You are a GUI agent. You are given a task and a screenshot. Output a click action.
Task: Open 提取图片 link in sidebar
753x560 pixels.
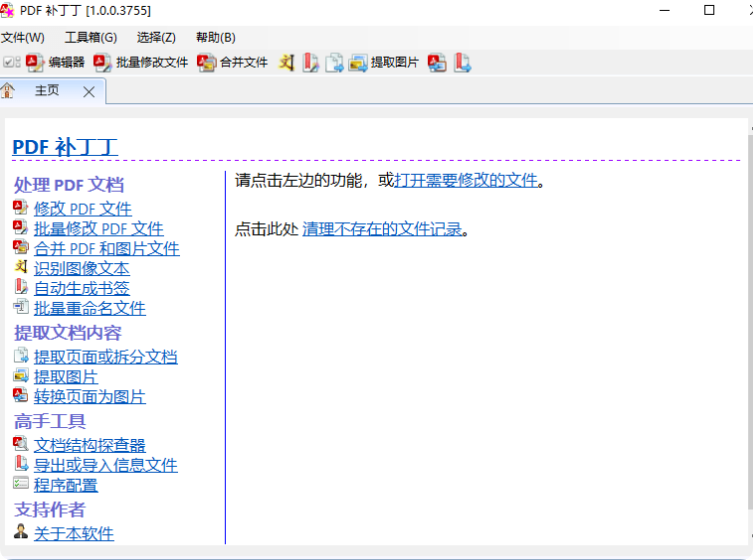[66, 377]
